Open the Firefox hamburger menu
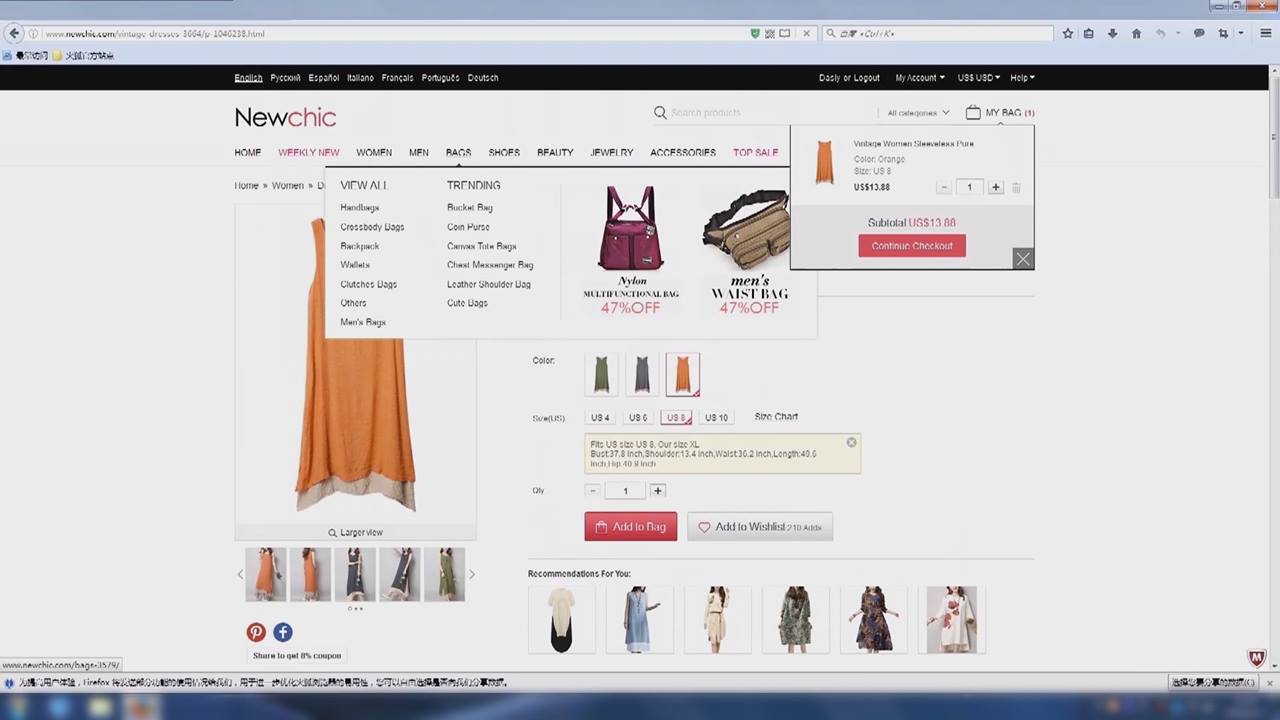Screen dimensions: 1280x720 pos(1266,33)
